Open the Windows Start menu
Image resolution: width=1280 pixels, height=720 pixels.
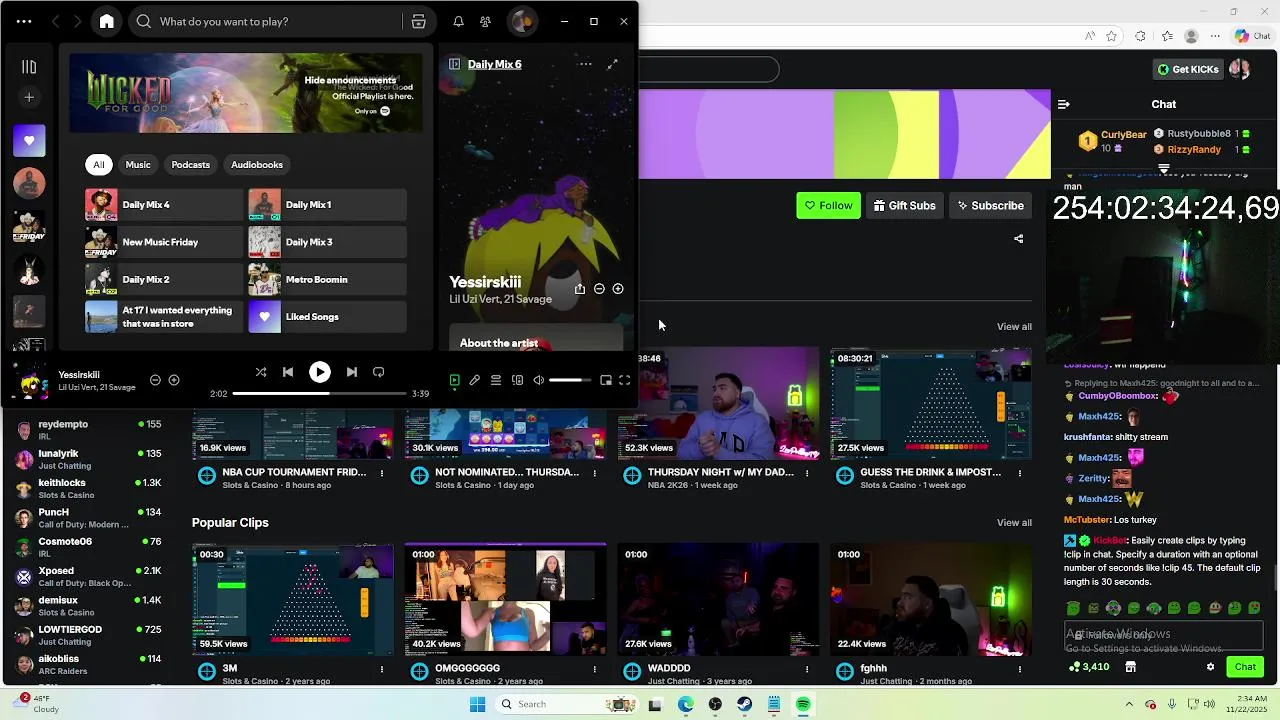(477, 704)
